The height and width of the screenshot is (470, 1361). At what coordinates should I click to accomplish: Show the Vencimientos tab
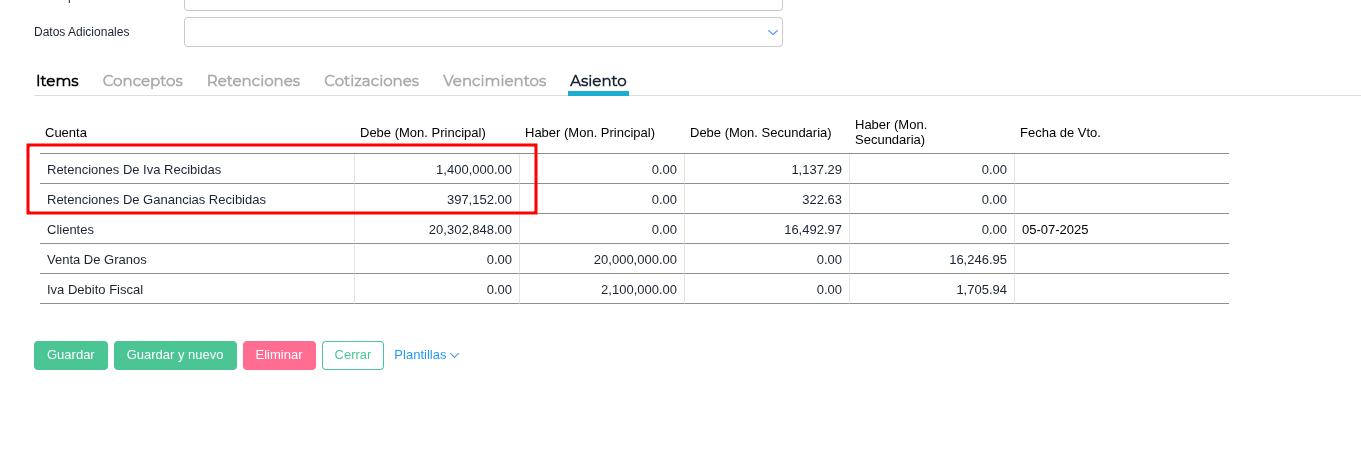coord(494,81)
